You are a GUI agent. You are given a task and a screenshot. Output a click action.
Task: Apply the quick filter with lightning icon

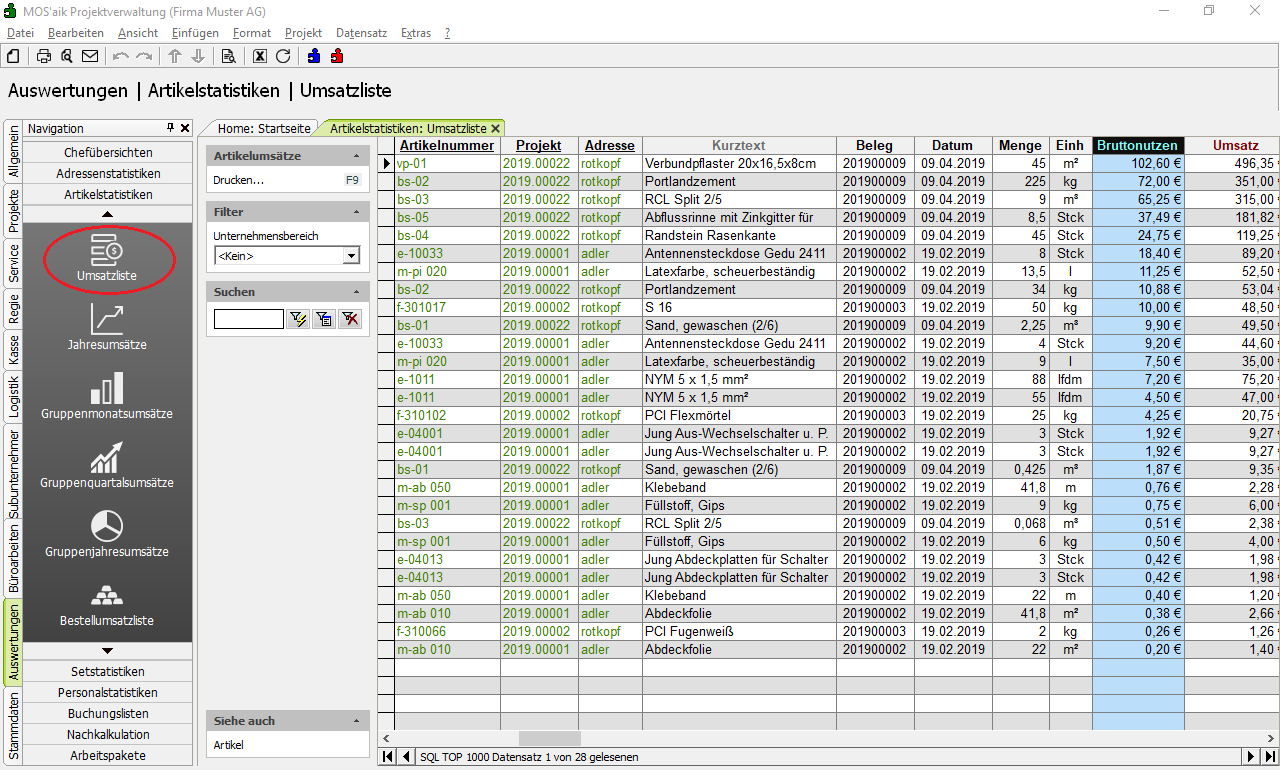pyautogui.click(x=298, y=319)
